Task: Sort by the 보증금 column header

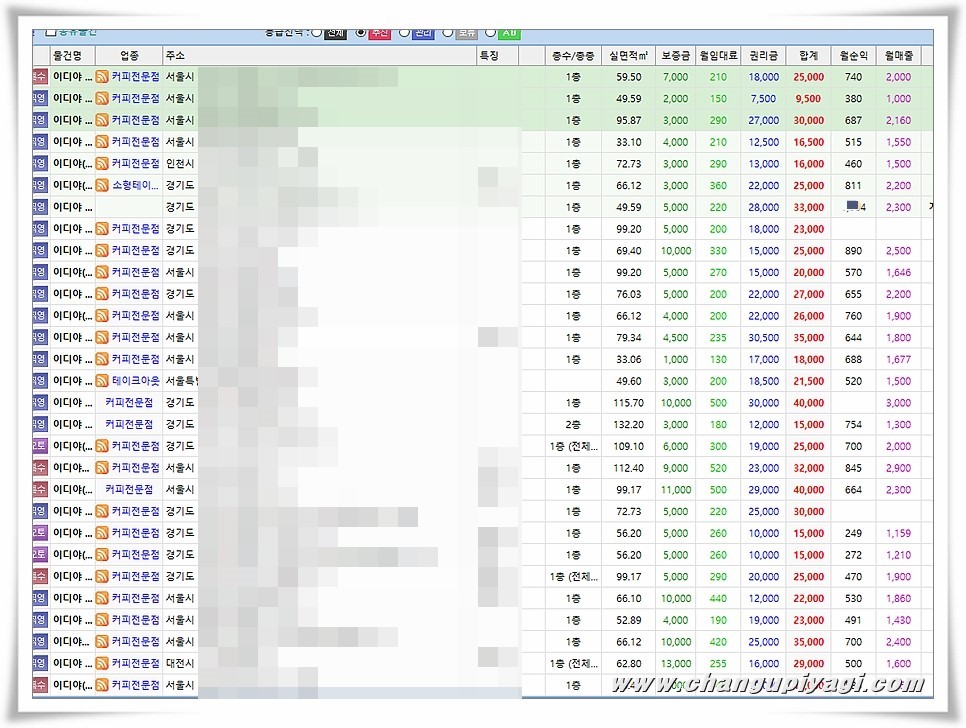Action: tap(675, 55)
